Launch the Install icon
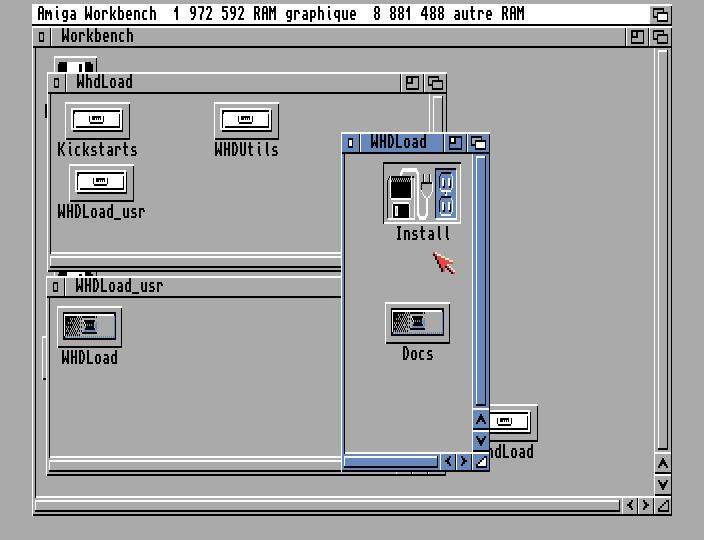Viewport: 704px width, 540px height. click(x=422, y=193)
